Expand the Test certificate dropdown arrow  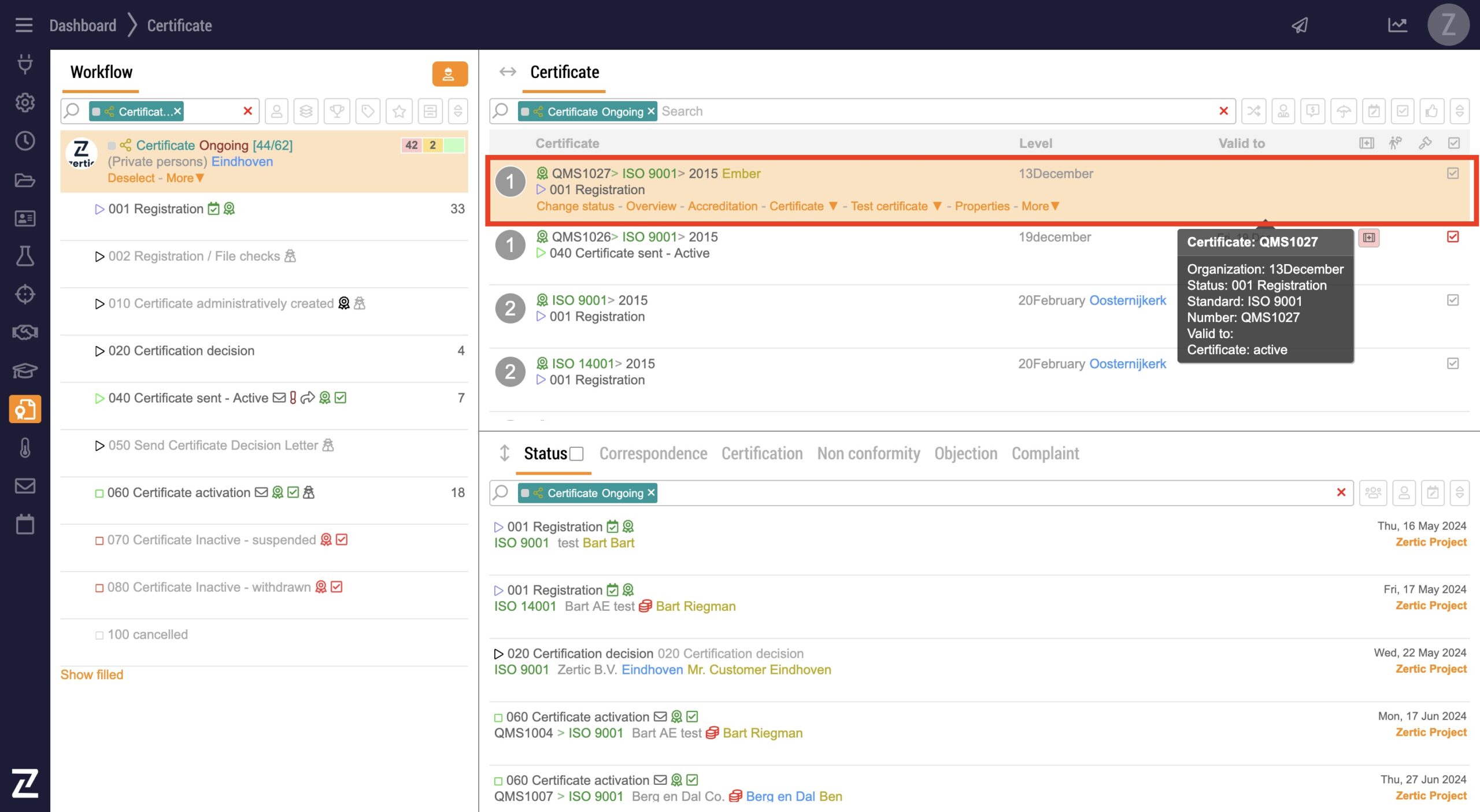pyautogui.click(x=937, y=206)
